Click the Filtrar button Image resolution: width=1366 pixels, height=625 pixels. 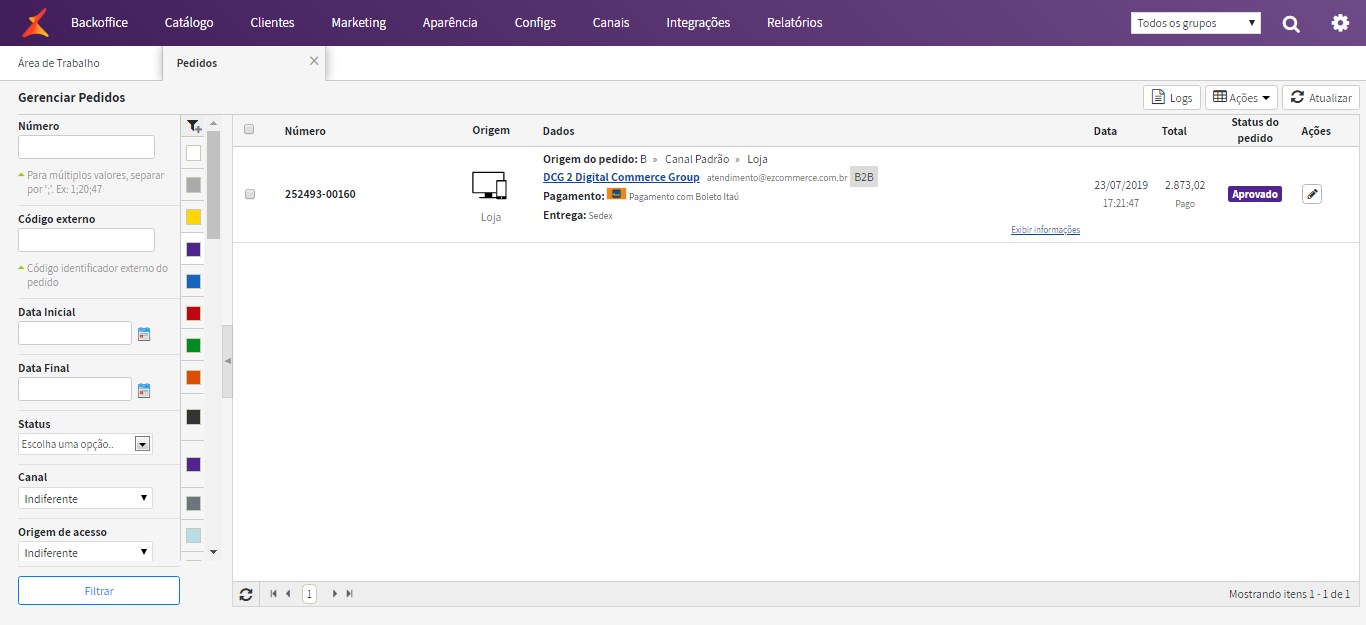99,591
